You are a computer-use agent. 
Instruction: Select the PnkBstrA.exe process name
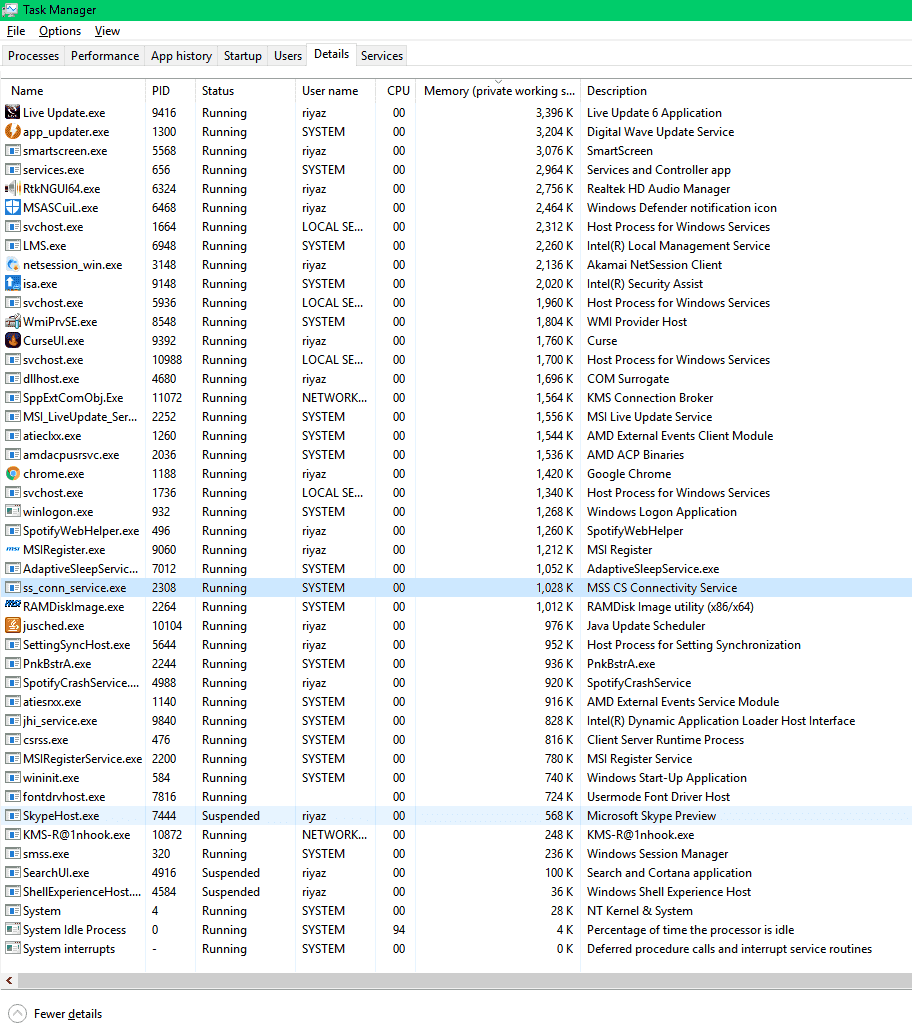click(57, 663)
